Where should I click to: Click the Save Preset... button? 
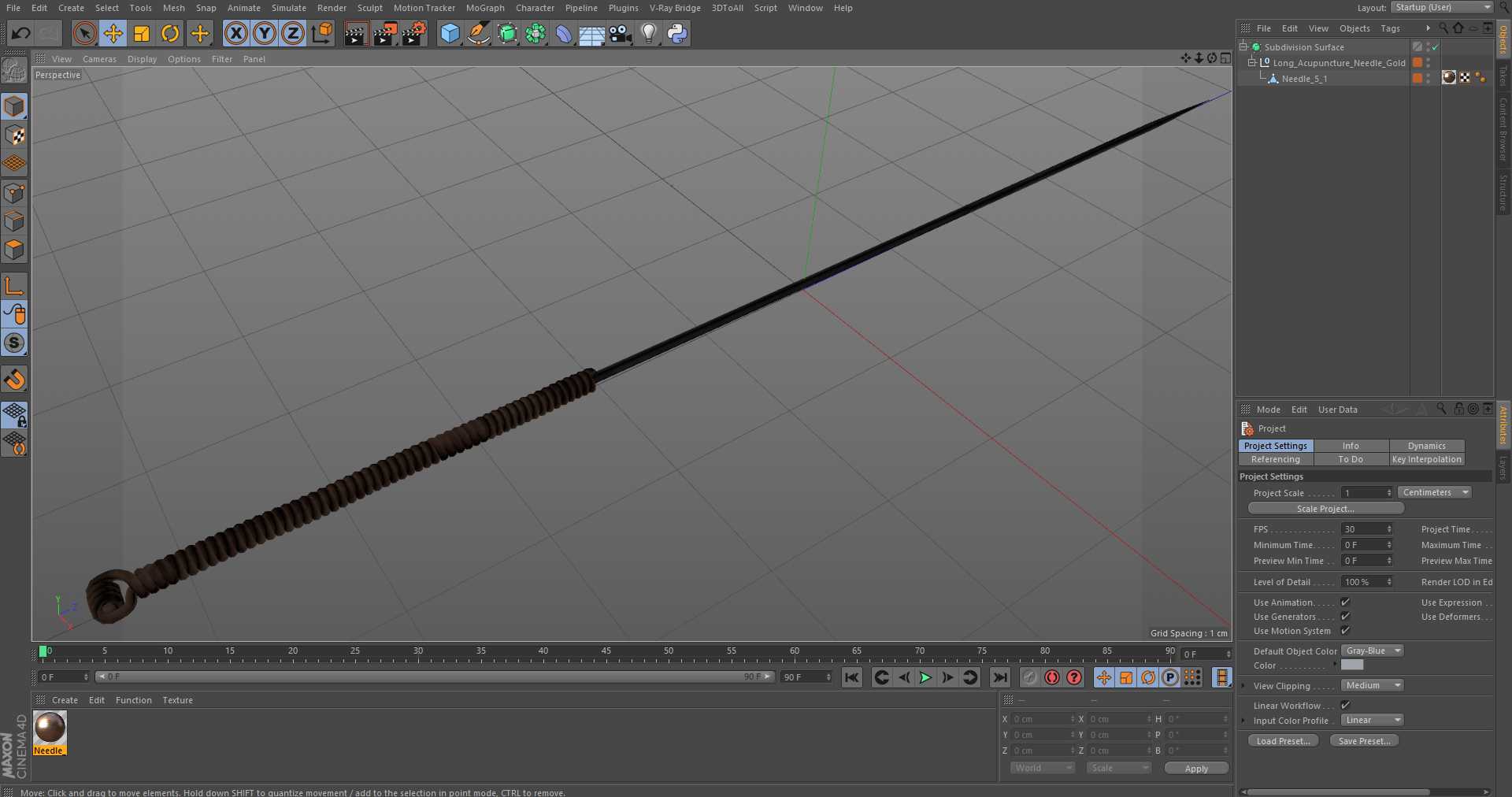pyautogui.click(x=1364, y=741)
